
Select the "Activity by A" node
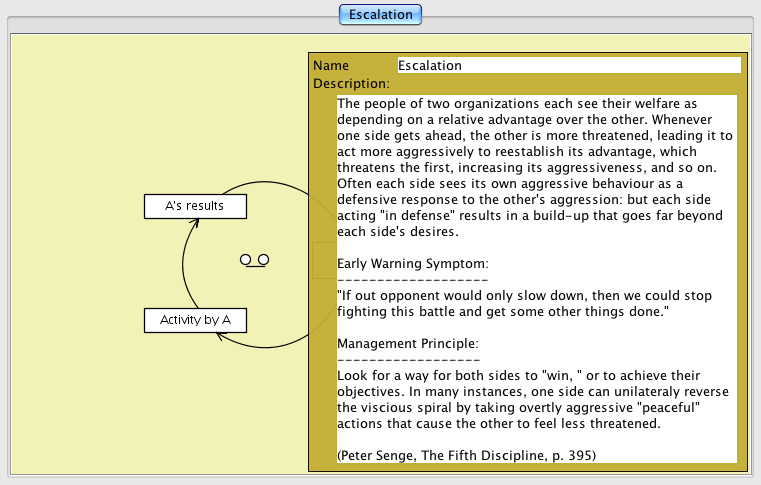[x=195, y=320]
